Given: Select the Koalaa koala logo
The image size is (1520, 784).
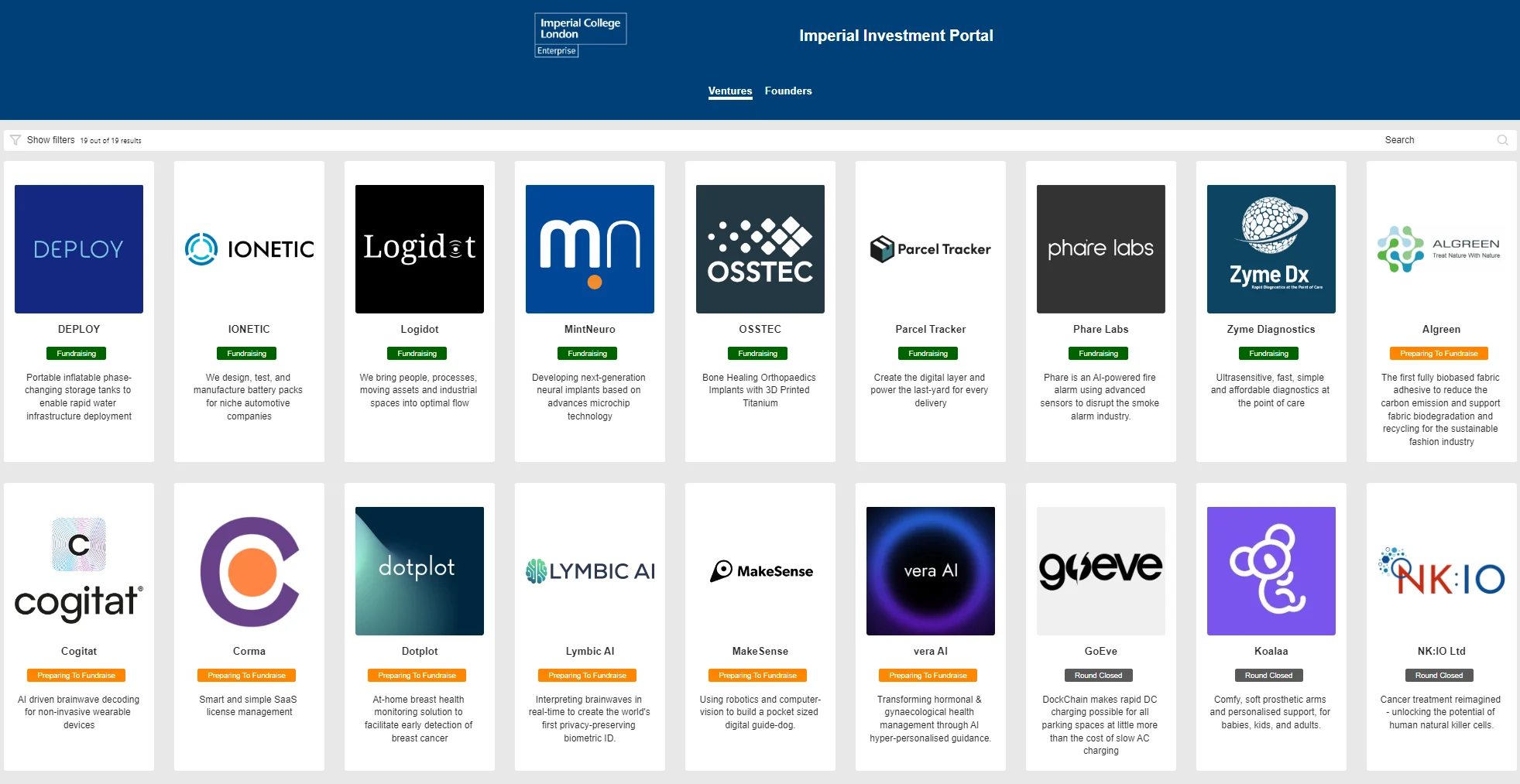Looking at the screenshot, I should pyautogui.click(x=1271, y=571).
